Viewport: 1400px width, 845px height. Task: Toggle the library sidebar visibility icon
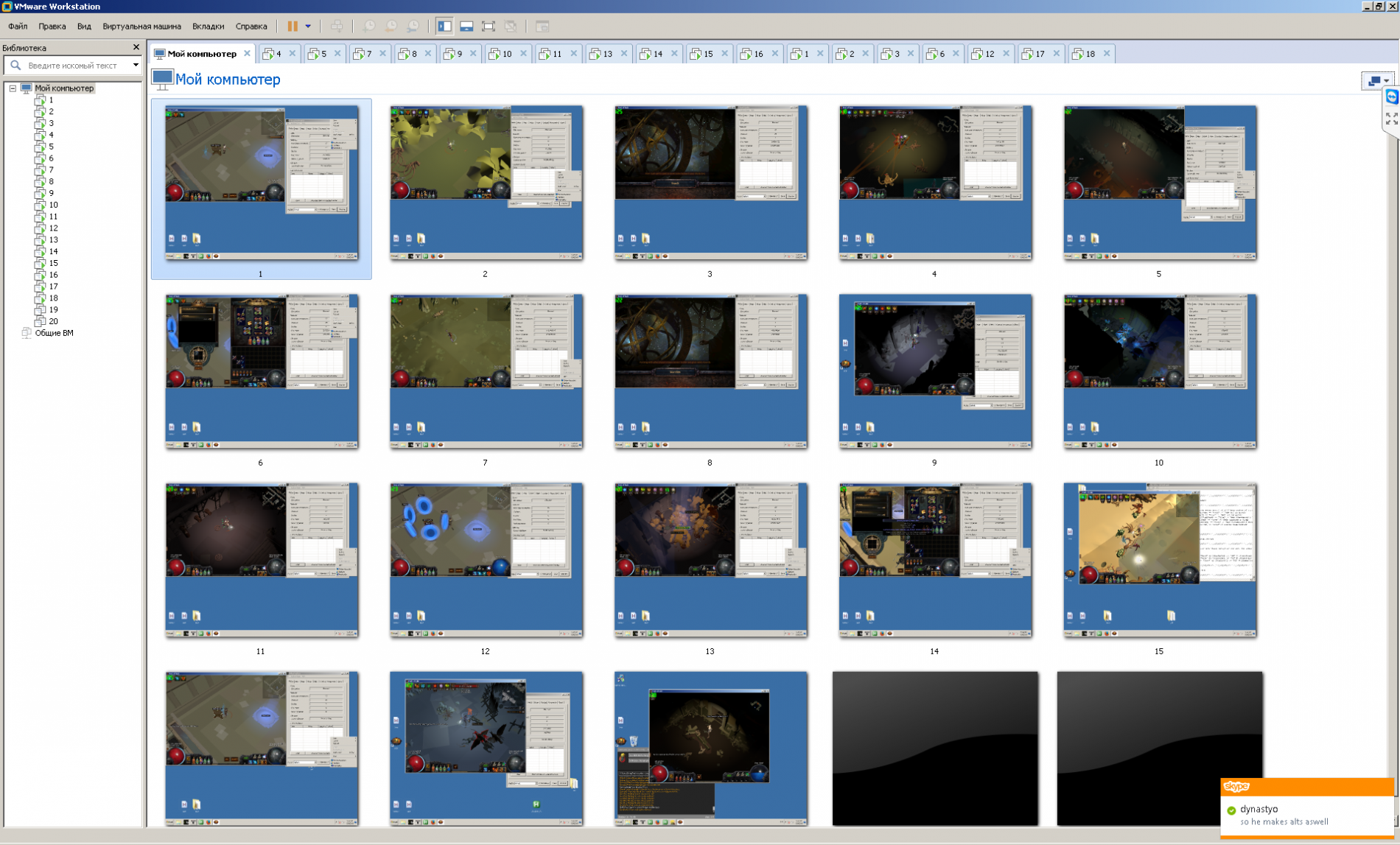click(444, 26)
